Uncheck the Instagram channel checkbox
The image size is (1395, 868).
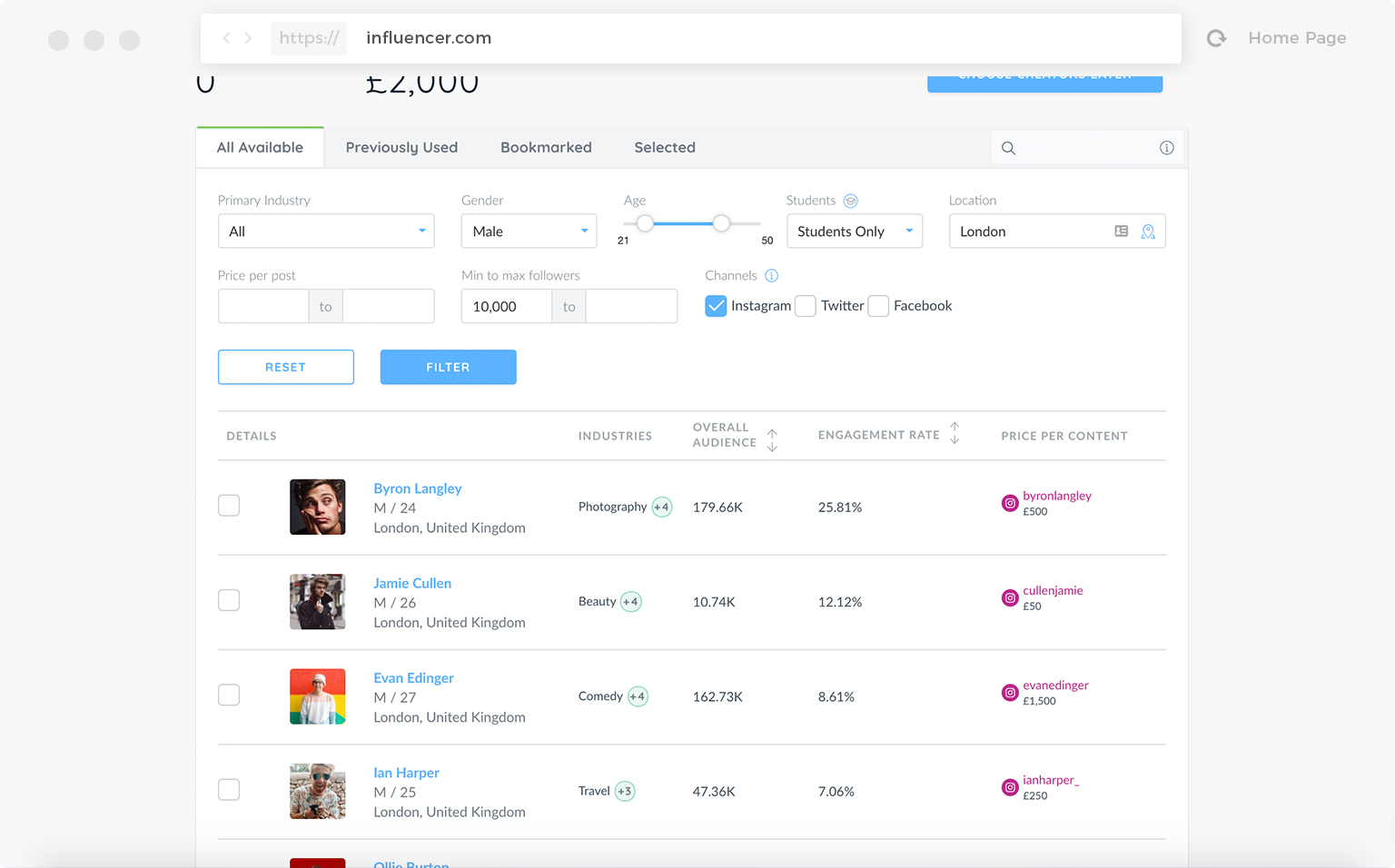[x=716, y=306]
